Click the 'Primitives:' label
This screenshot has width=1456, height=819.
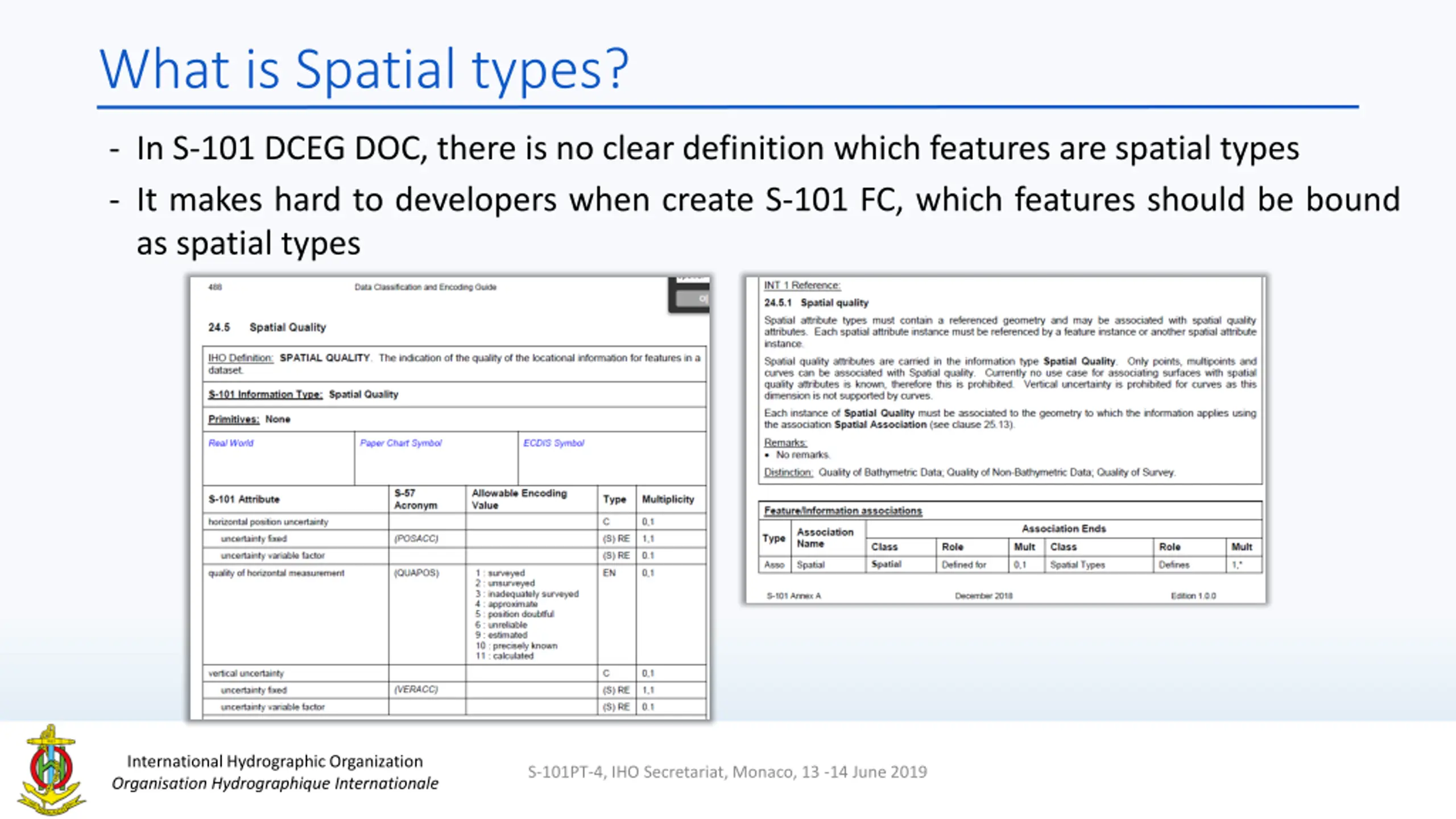tap(233, 419)
